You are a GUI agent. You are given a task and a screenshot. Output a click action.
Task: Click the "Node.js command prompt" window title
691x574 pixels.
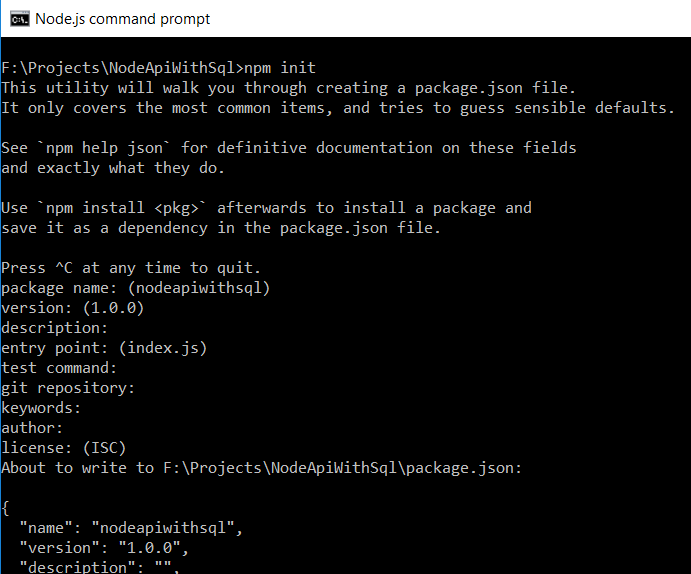[x=122, y=18]
